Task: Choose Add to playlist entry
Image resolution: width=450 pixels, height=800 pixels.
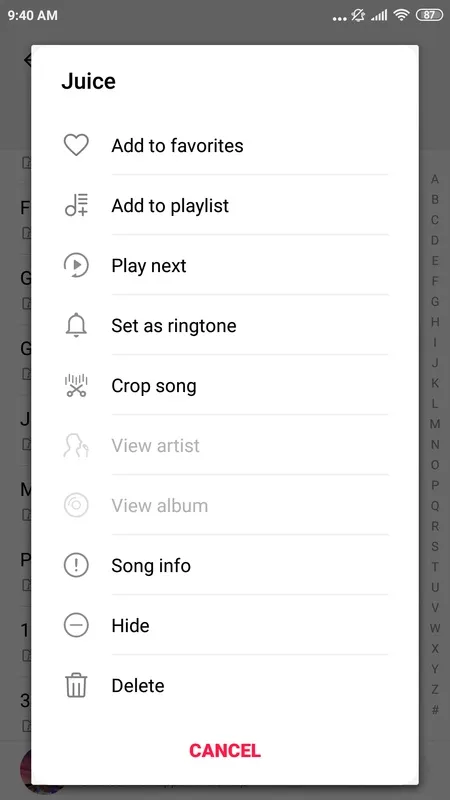Action: [x=225, y=206]
